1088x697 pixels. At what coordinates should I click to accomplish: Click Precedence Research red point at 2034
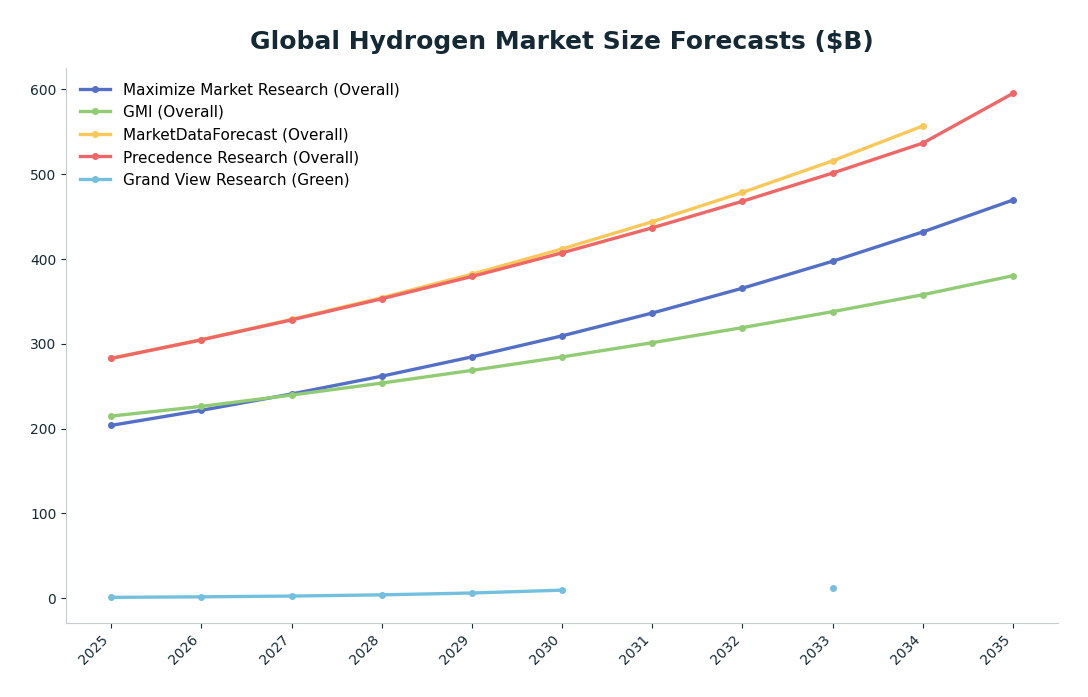tap(923, 143)
